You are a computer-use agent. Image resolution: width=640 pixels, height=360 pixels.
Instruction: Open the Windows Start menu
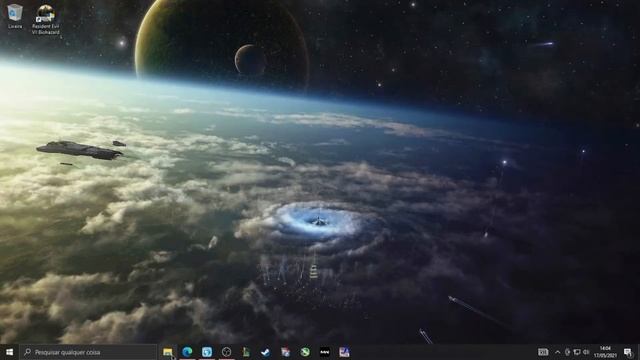[9, 352]
